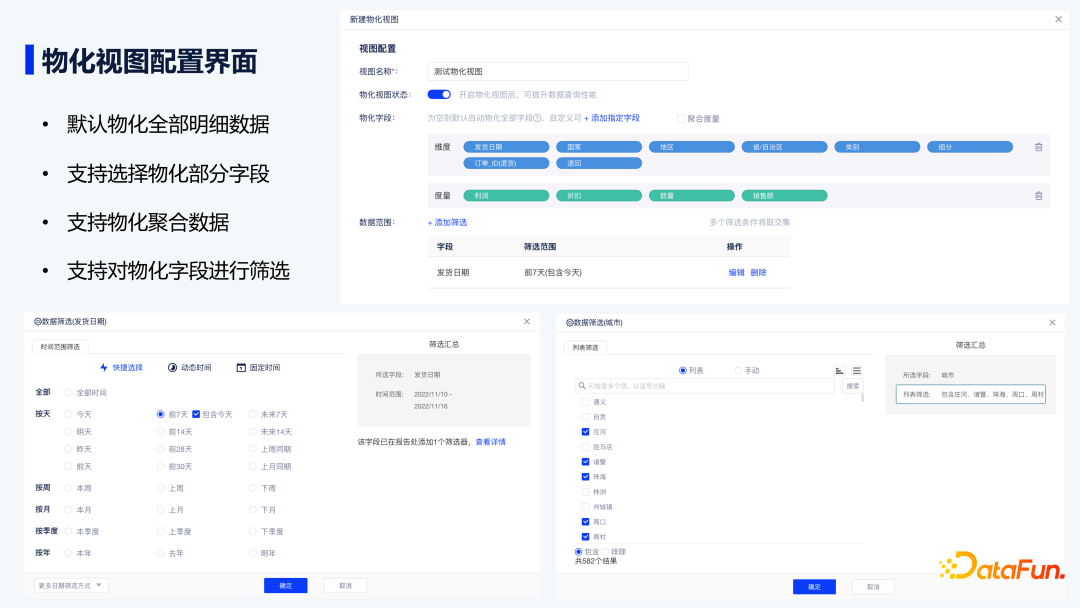
Task: Click 取消 in date filter dialog
Action: (x=345, y=585)
